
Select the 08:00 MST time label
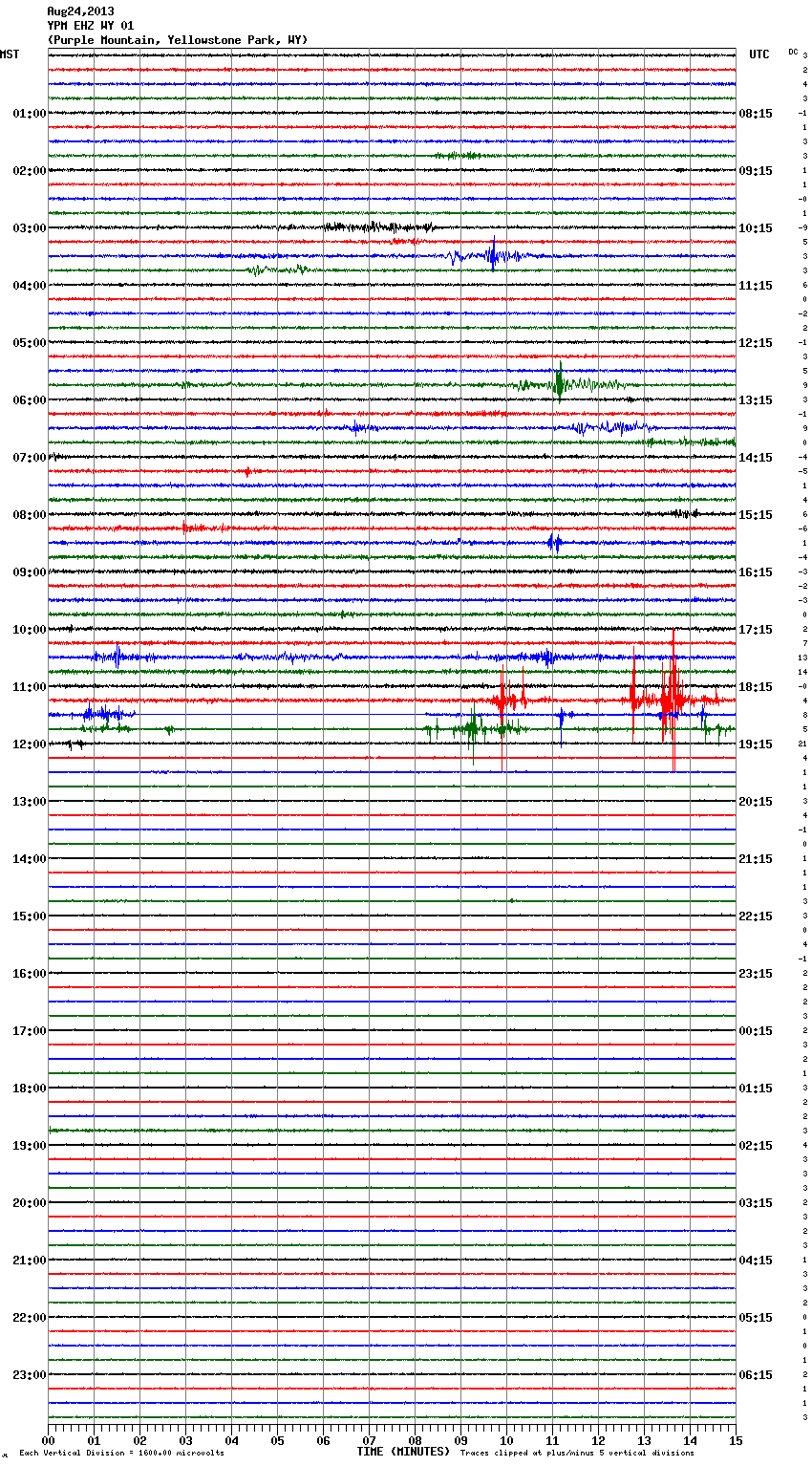(30, 515)
